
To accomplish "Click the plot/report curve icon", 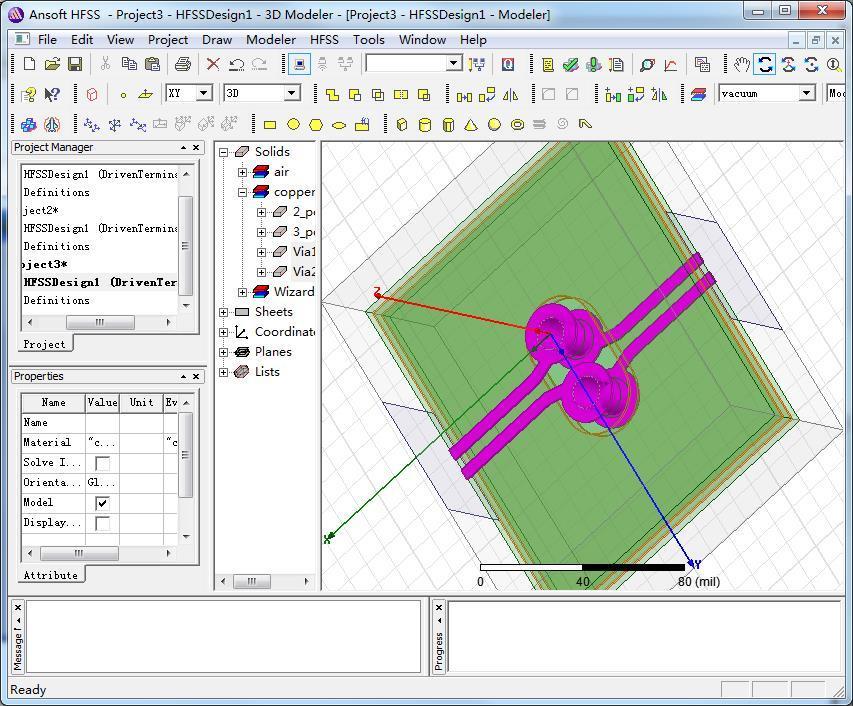I will point(671,65).
